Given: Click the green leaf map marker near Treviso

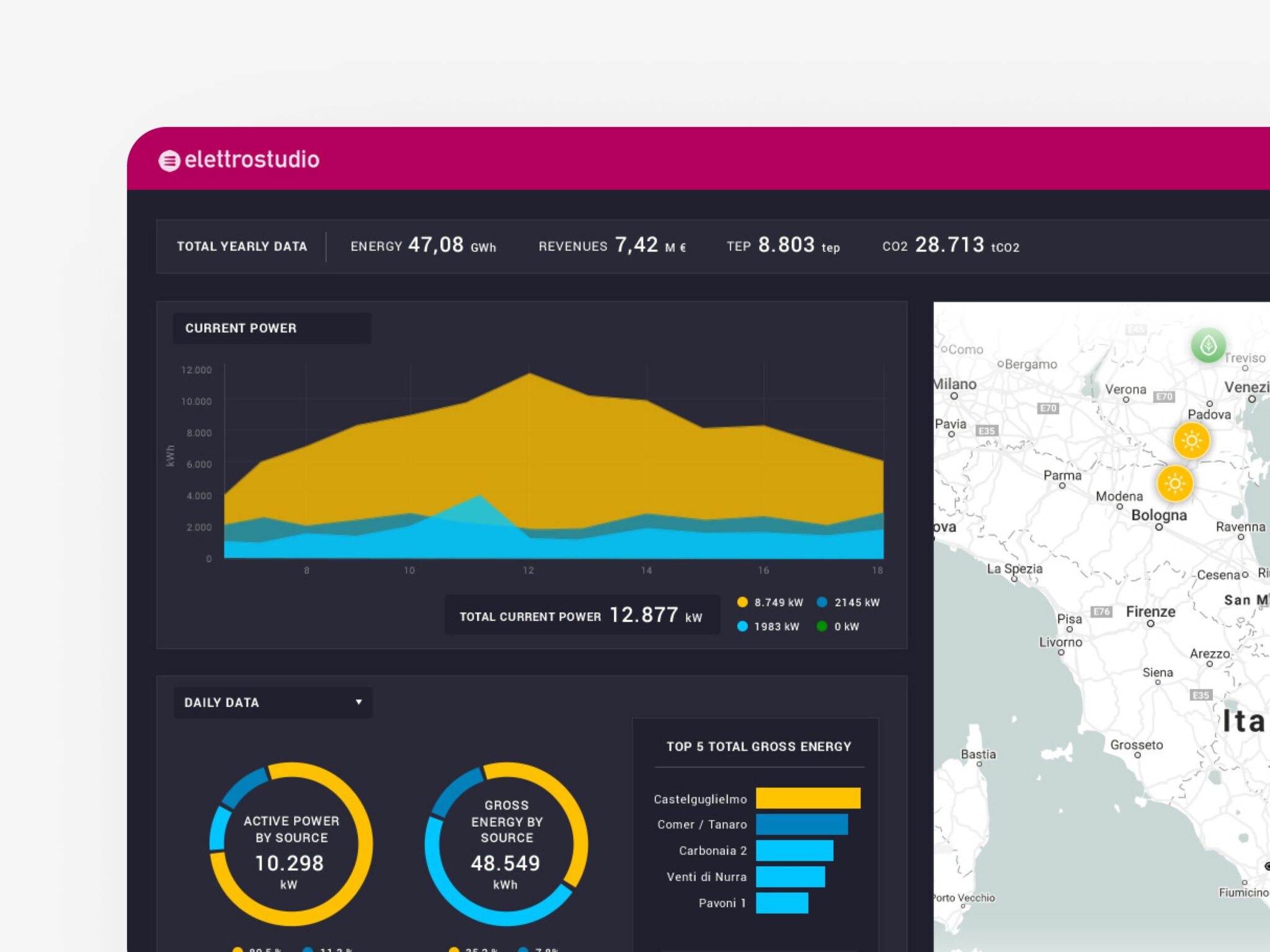Looking at the screenshot, I should [1207, 345].
